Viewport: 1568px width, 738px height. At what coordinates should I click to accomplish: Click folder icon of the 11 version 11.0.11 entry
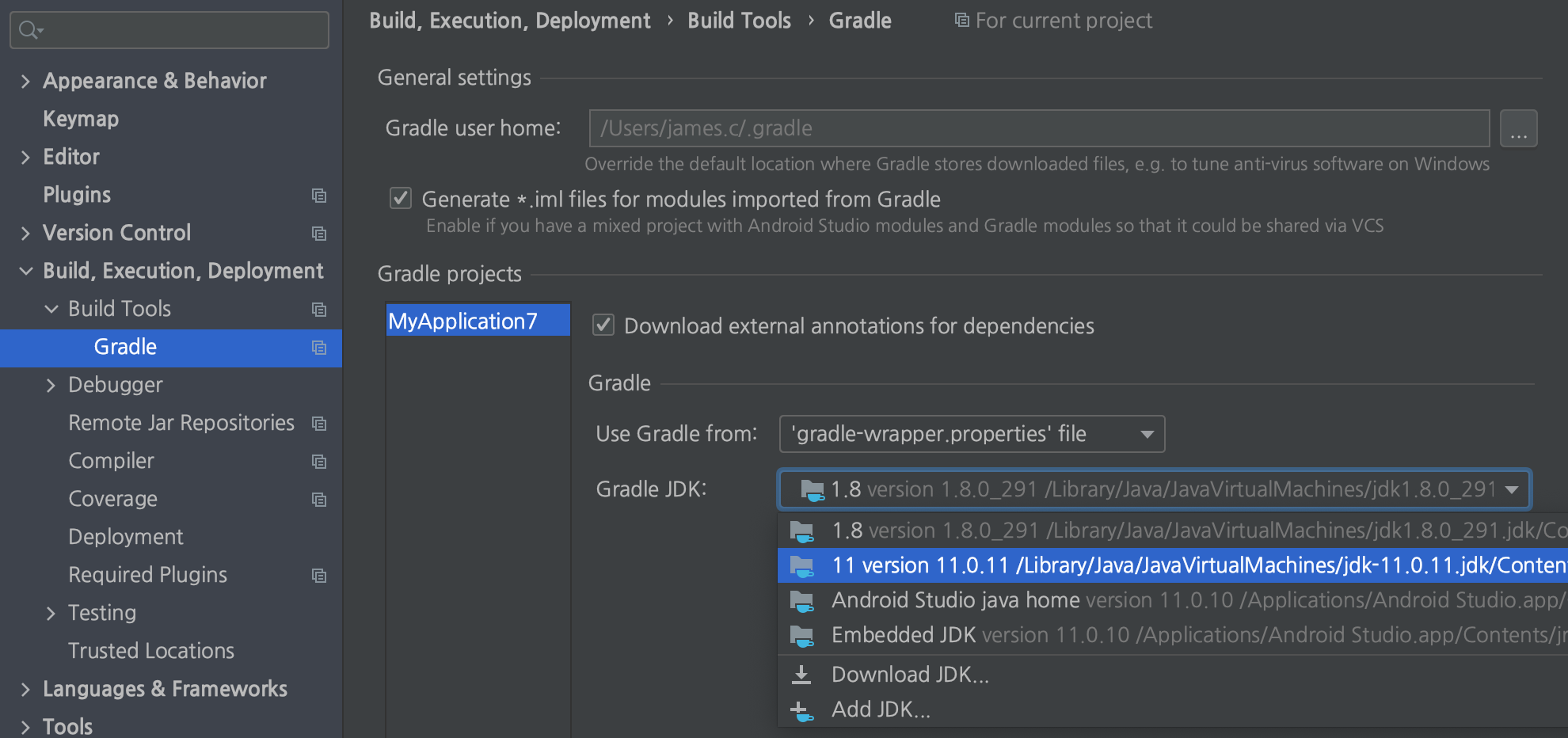coord(802,566)
